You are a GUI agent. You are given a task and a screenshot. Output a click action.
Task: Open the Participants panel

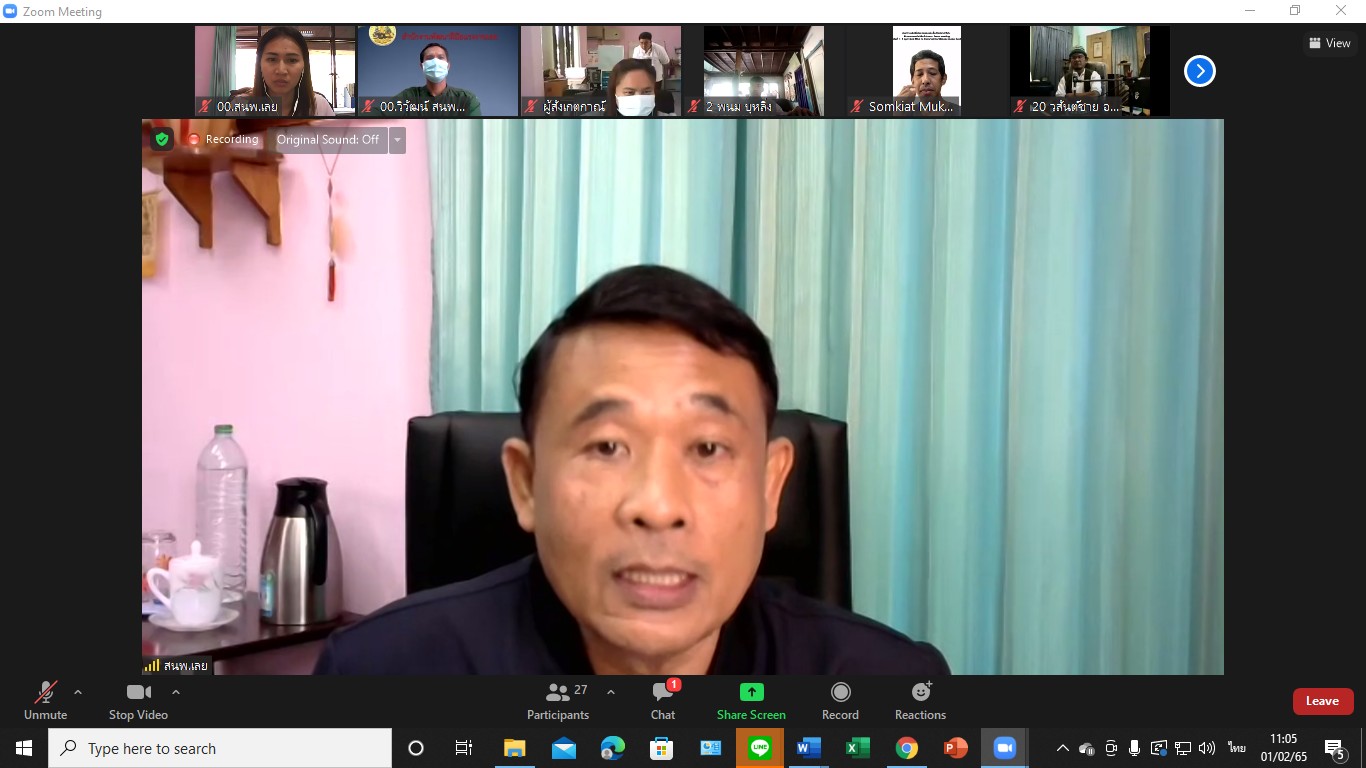558,700
